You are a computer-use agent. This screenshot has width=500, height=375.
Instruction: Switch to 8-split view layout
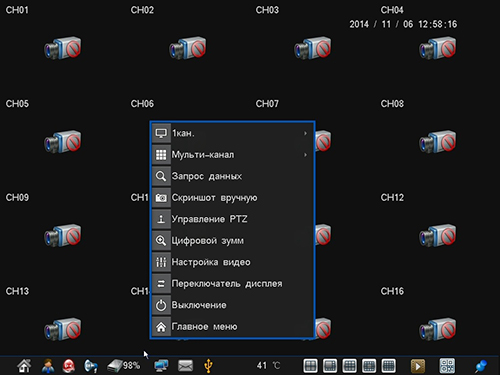[330, 366]
